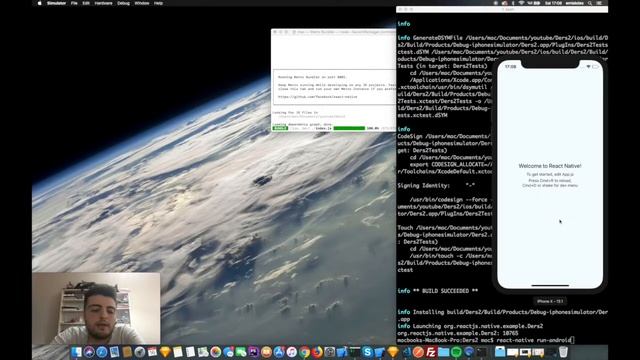Open Photos app in the dock
640x360 pixels.
click(x=216, y=352)
